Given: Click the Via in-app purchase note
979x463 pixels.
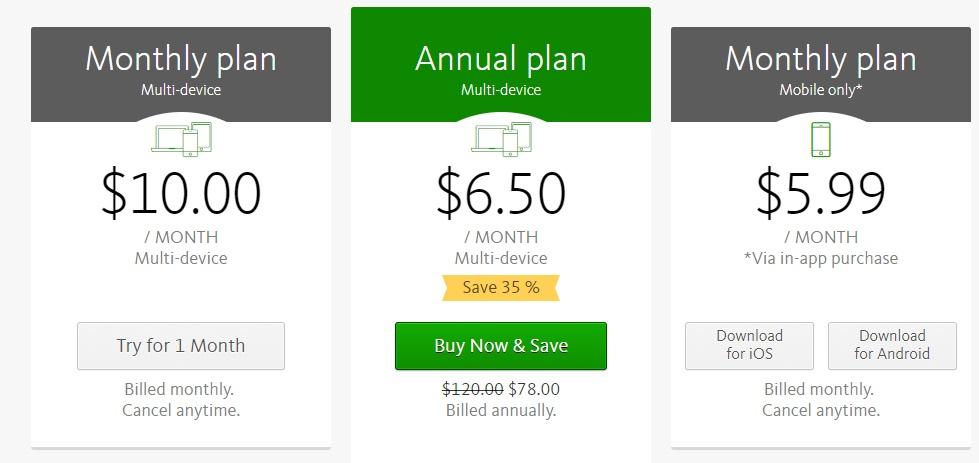Looking at the screenshot, I should pos(821,258).
